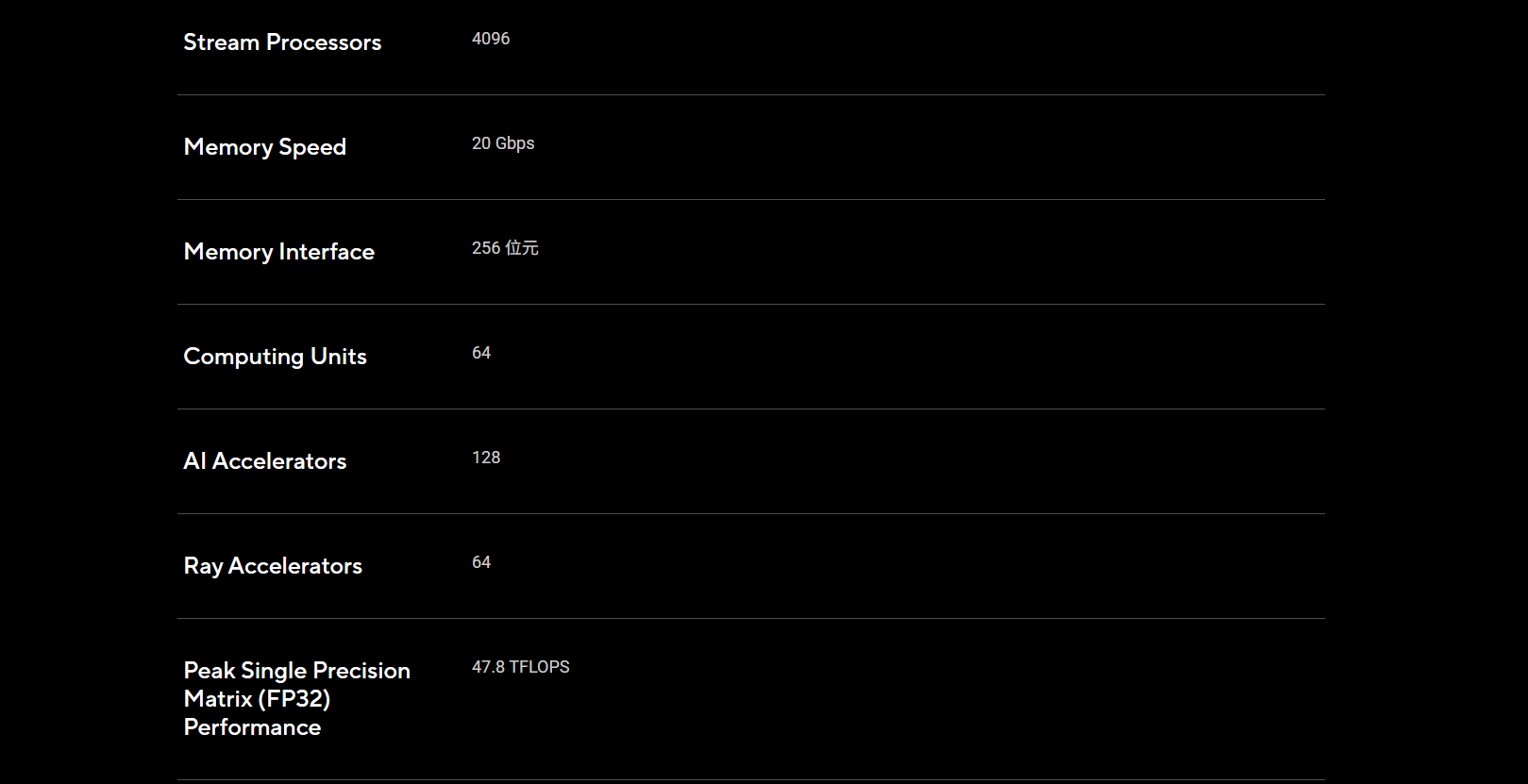The image size is (1528, 784).
Task: Select the Computing Units value 64
Action: [x=481, y=353]
